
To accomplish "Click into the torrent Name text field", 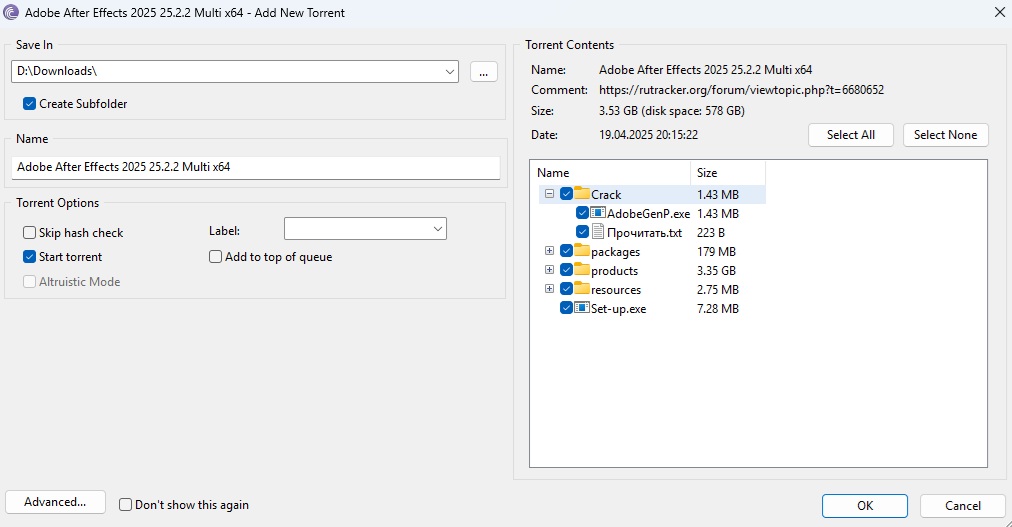I will point(255,167).
